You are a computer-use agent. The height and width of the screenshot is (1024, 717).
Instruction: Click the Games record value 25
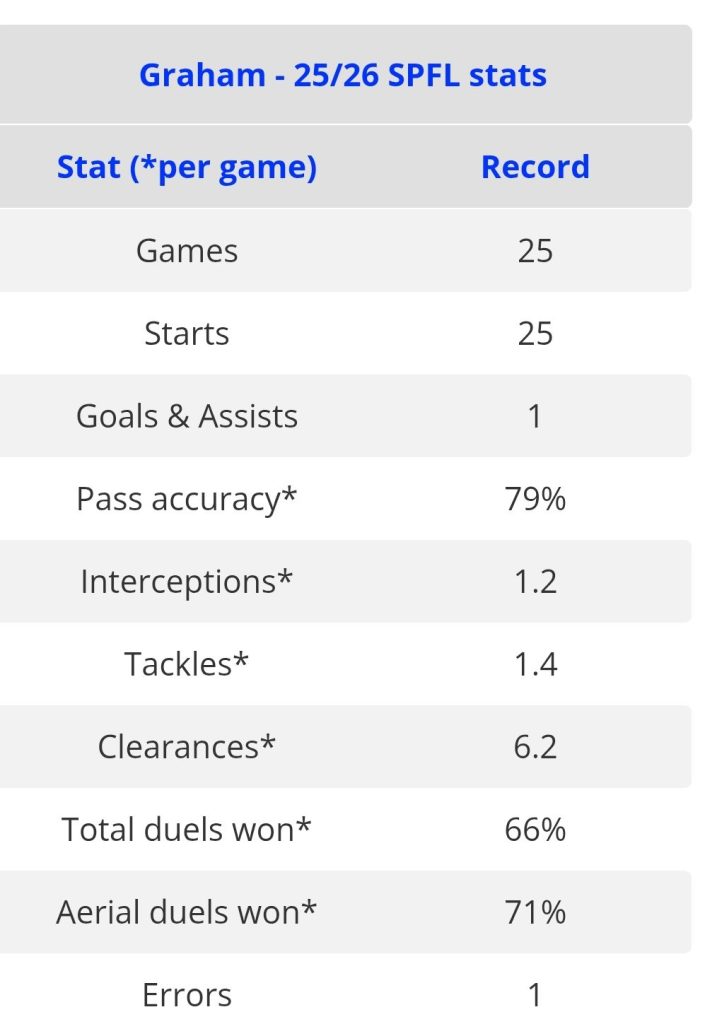pos(535,250)
